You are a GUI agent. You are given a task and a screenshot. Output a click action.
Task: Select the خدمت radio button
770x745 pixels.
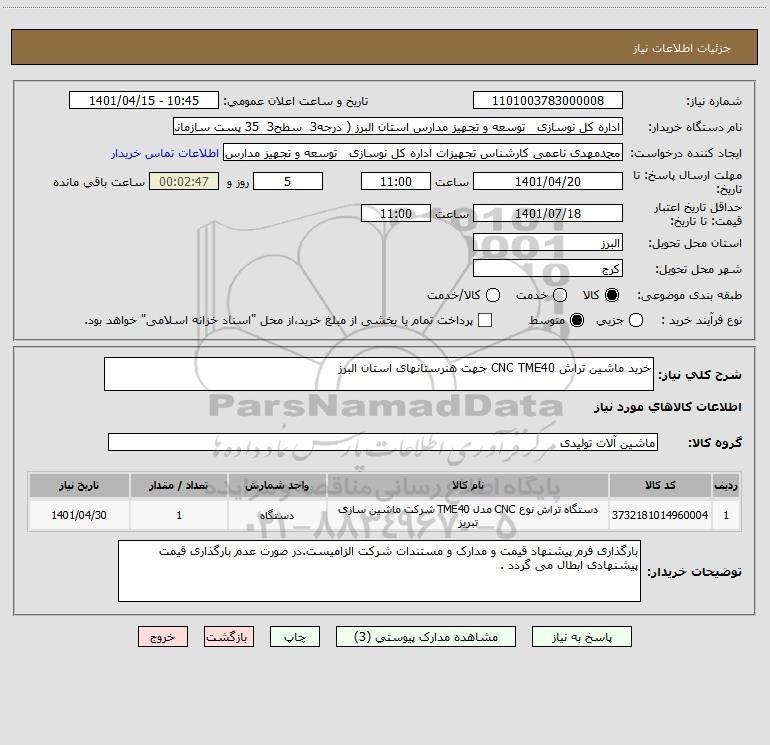pyautogui.click(x=560, y=295)
